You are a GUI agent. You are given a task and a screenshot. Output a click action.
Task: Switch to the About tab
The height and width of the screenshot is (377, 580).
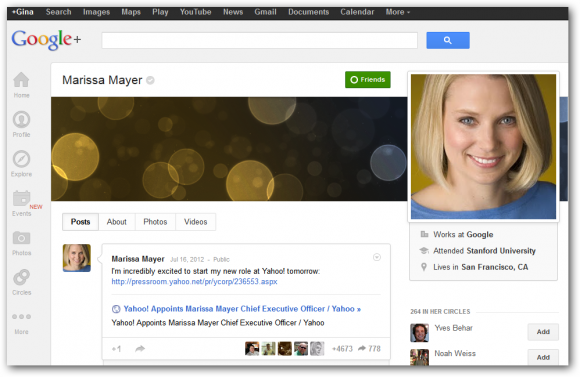117,222
